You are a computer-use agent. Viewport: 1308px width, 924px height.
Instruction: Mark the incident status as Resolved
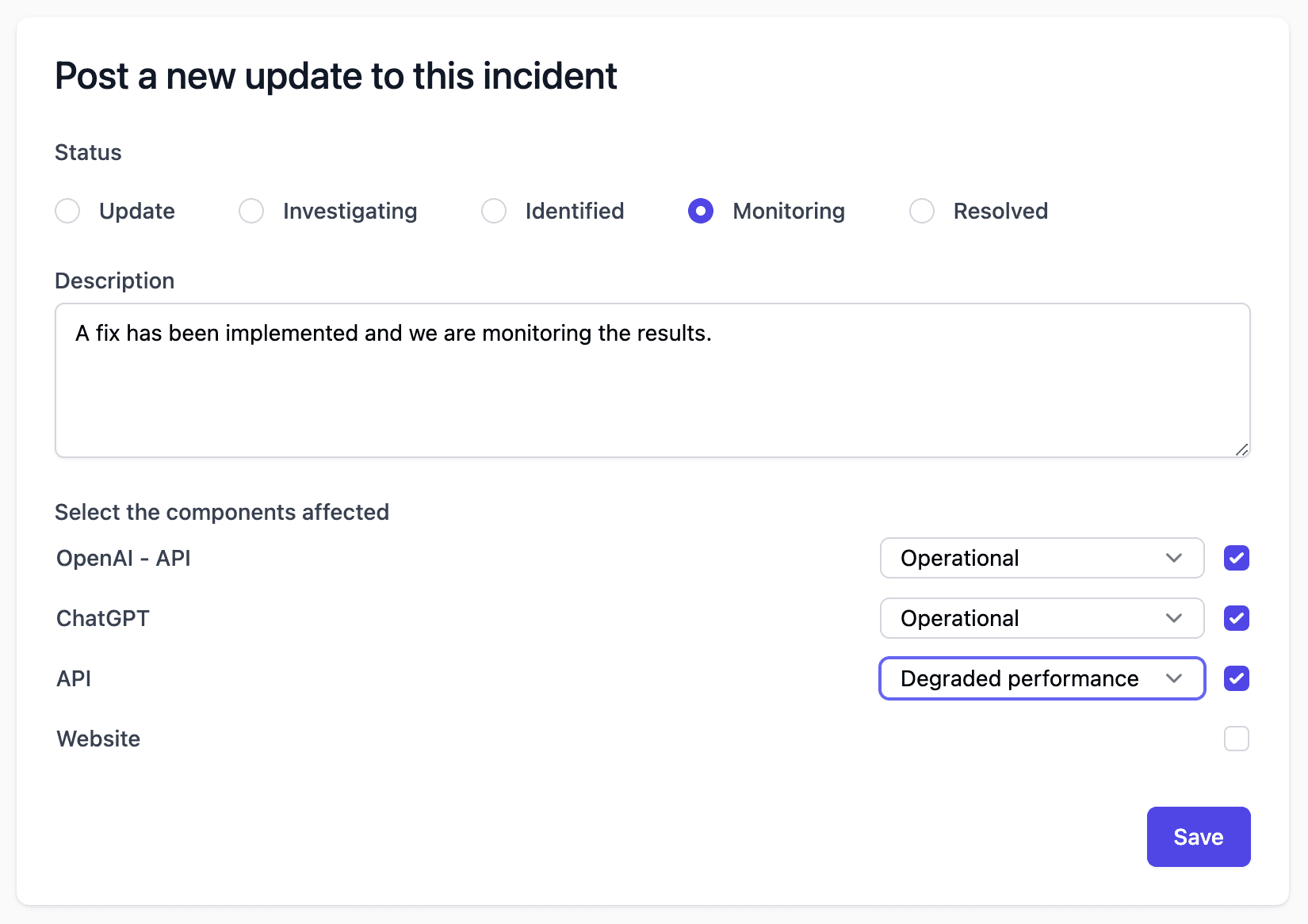click(921, 211)
